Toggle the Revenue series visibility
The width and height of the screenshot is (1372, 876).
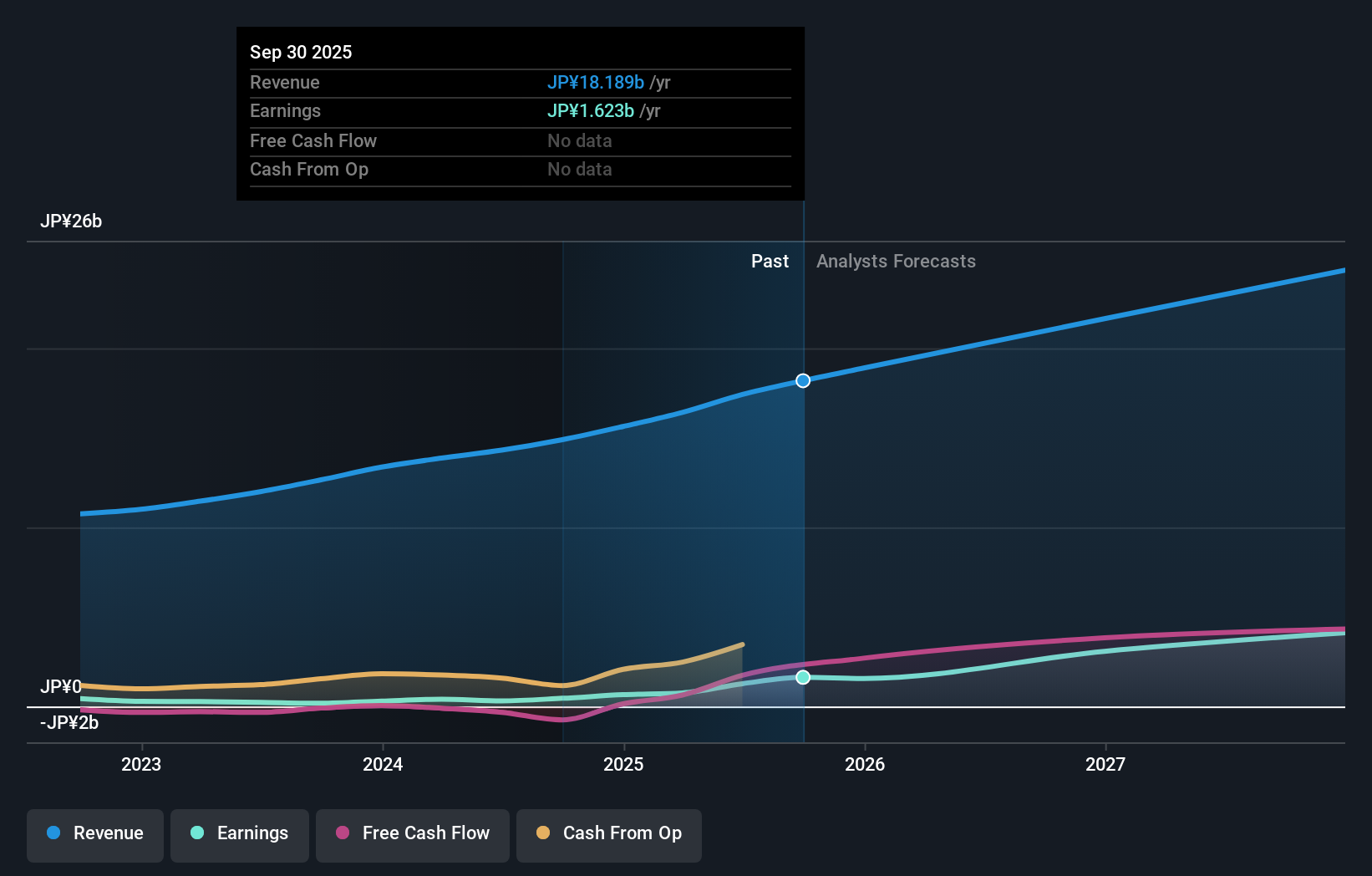coord(94,835)
